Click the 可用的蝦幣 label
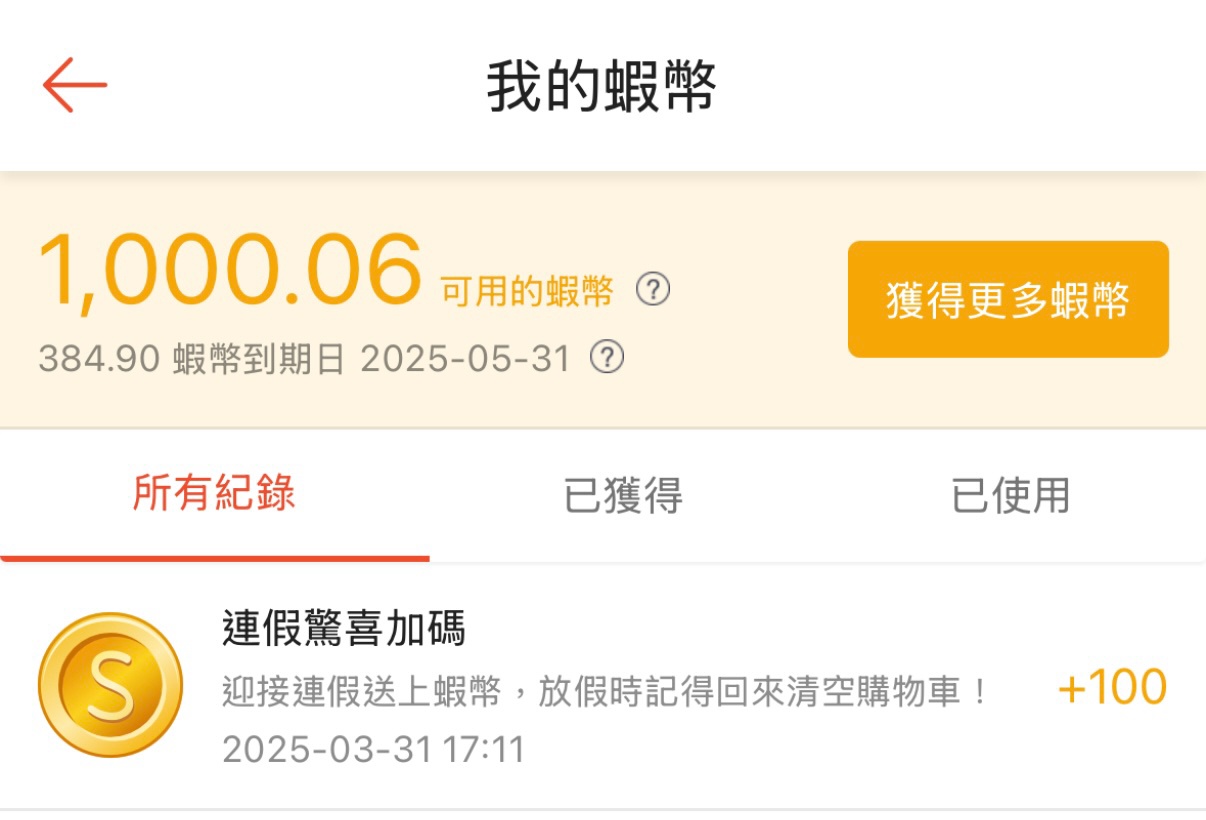This screenshot has height=820, width=1206. click(527, 291)
